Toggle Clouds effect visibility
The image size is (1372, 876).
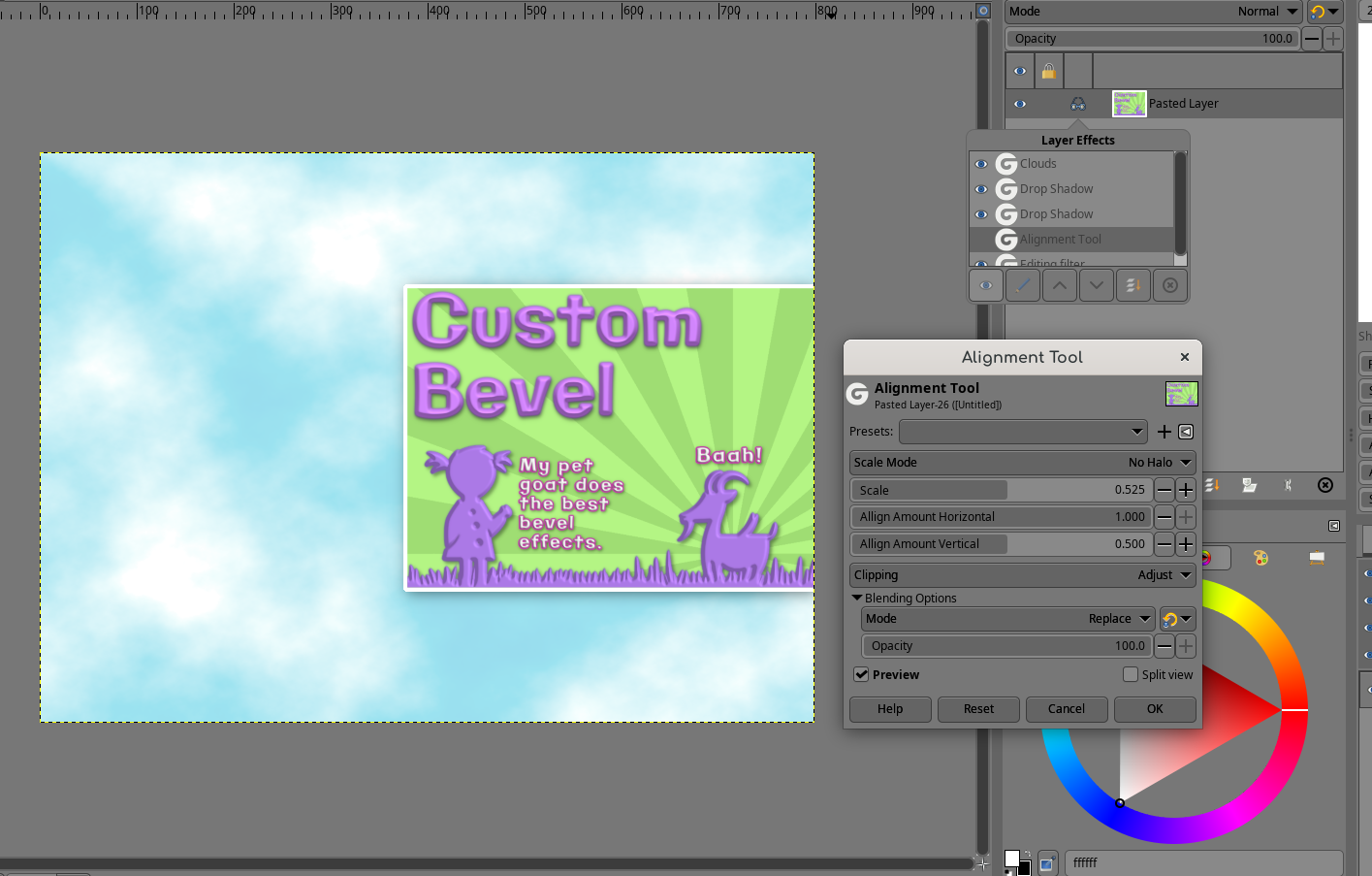click(x=981, y=164)
